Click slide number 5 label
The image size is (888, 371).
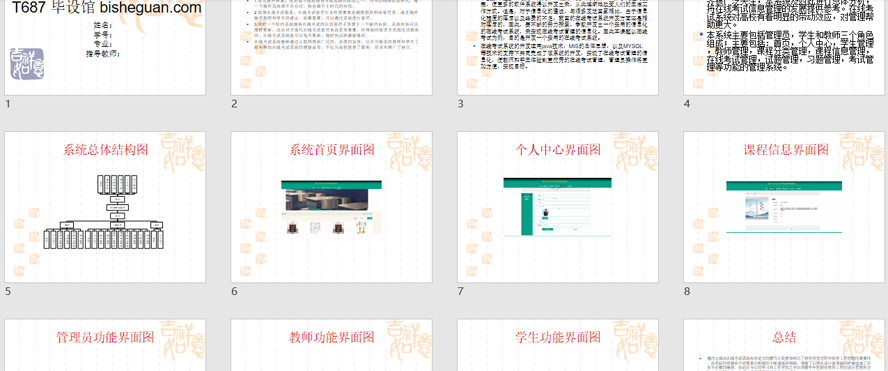[x=7, y=292]
